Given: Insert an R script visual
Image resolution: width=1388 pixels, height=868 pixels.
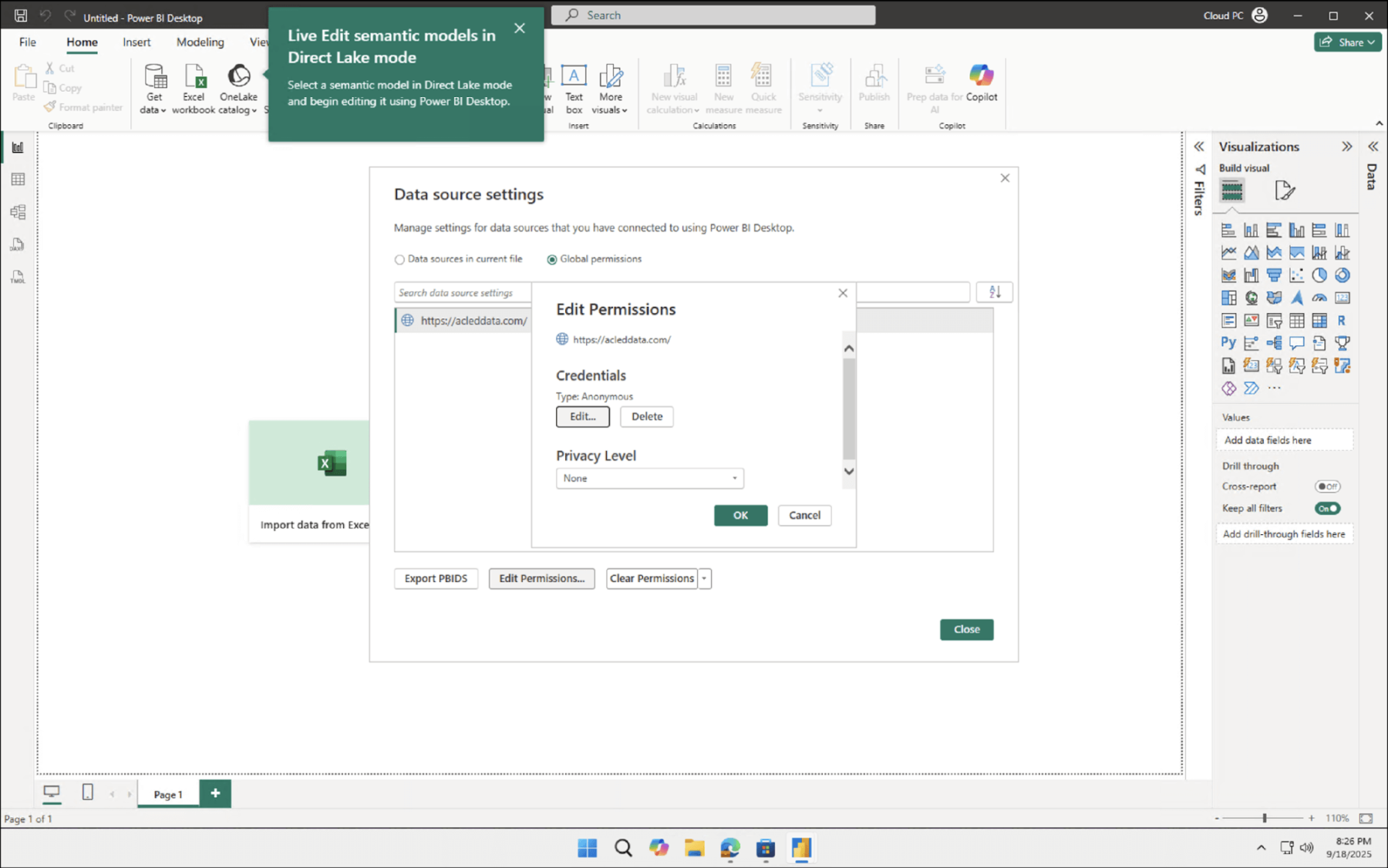Looking at the screenshot, I should [x=1342, y=320].
